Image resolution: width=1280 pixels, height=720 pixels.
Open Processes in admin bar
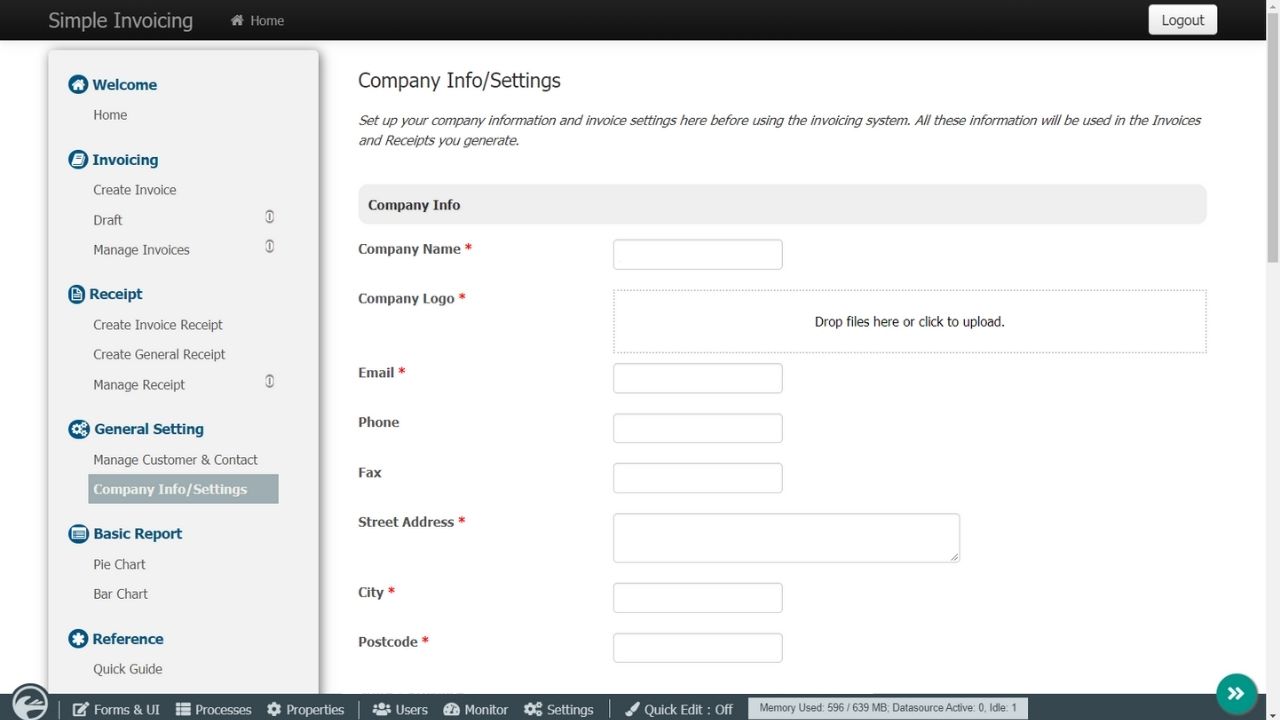(x=213, y=709)
